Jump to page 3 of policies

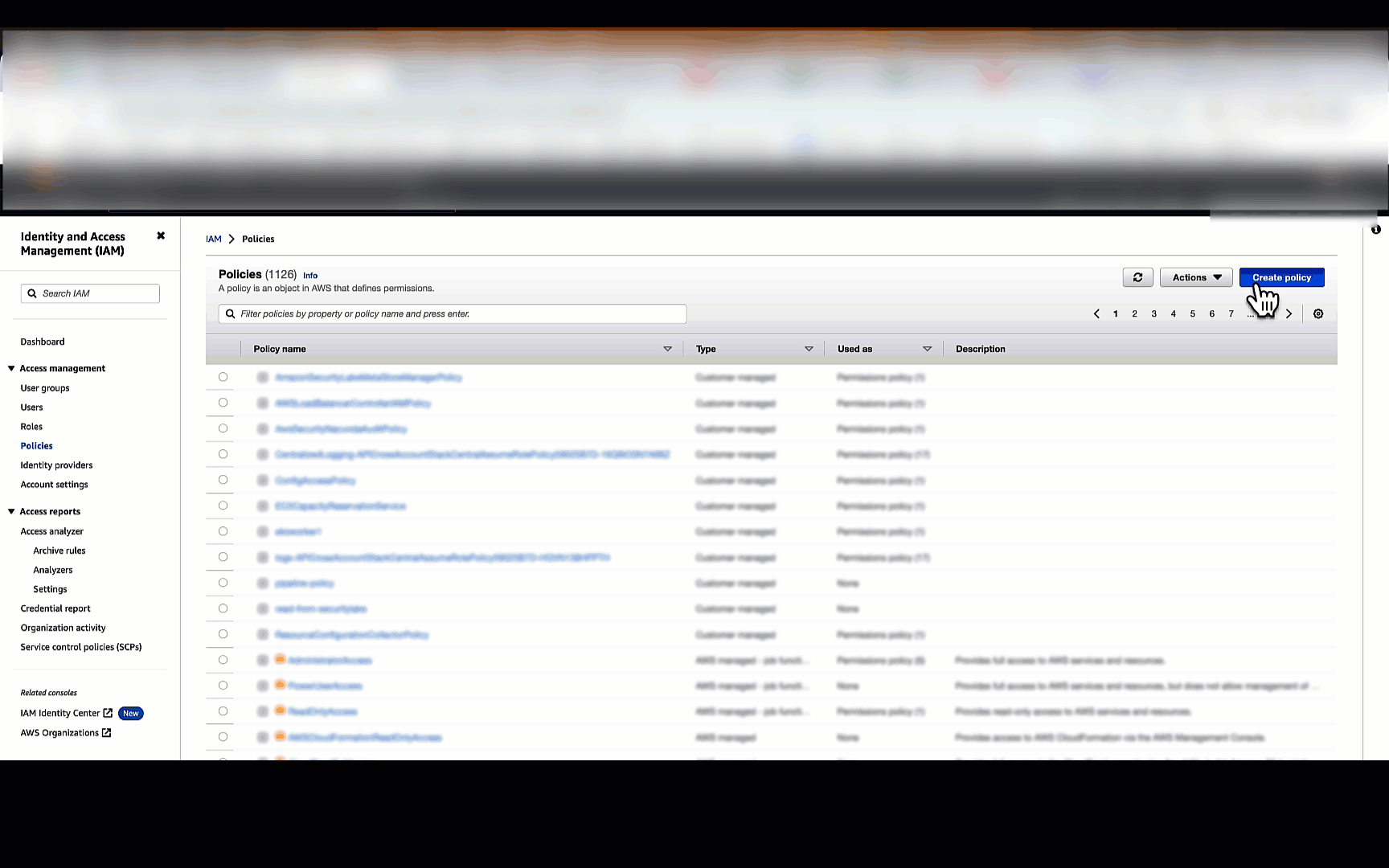point(1153,313)
